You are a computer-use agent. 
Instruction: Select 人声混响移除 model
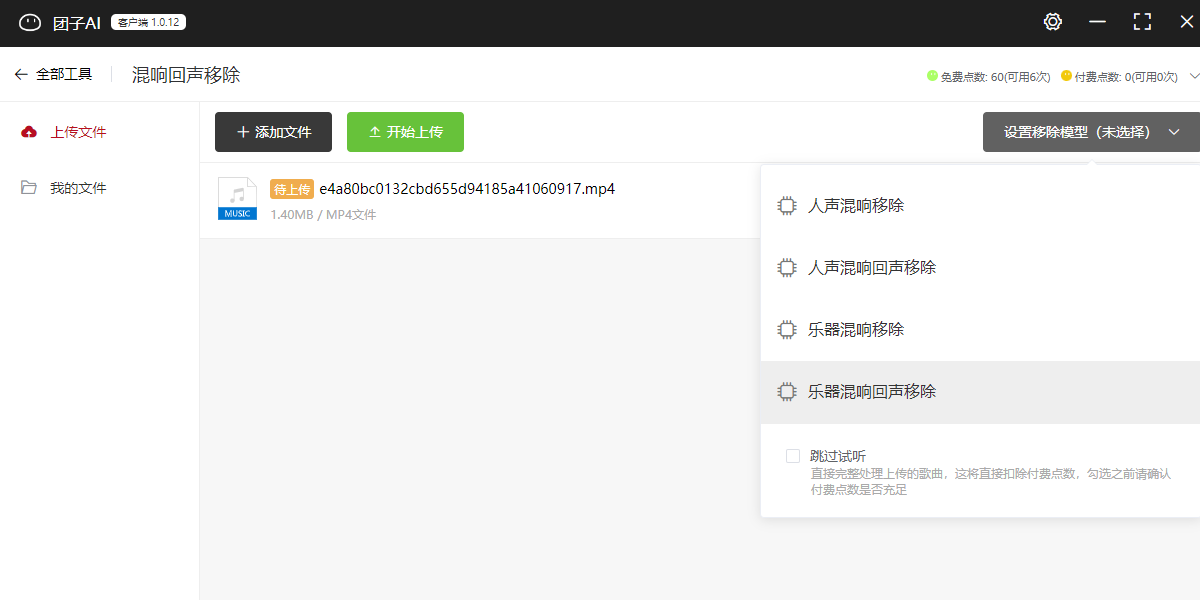click(x=980, y=206)
